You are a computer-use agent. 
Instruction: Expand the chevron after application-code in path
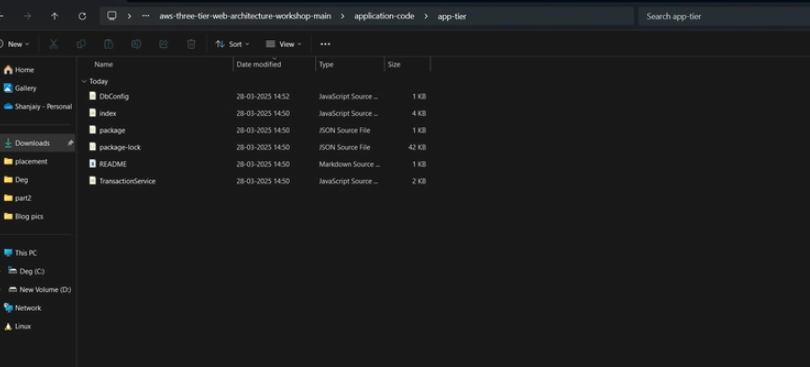[426, 16]
